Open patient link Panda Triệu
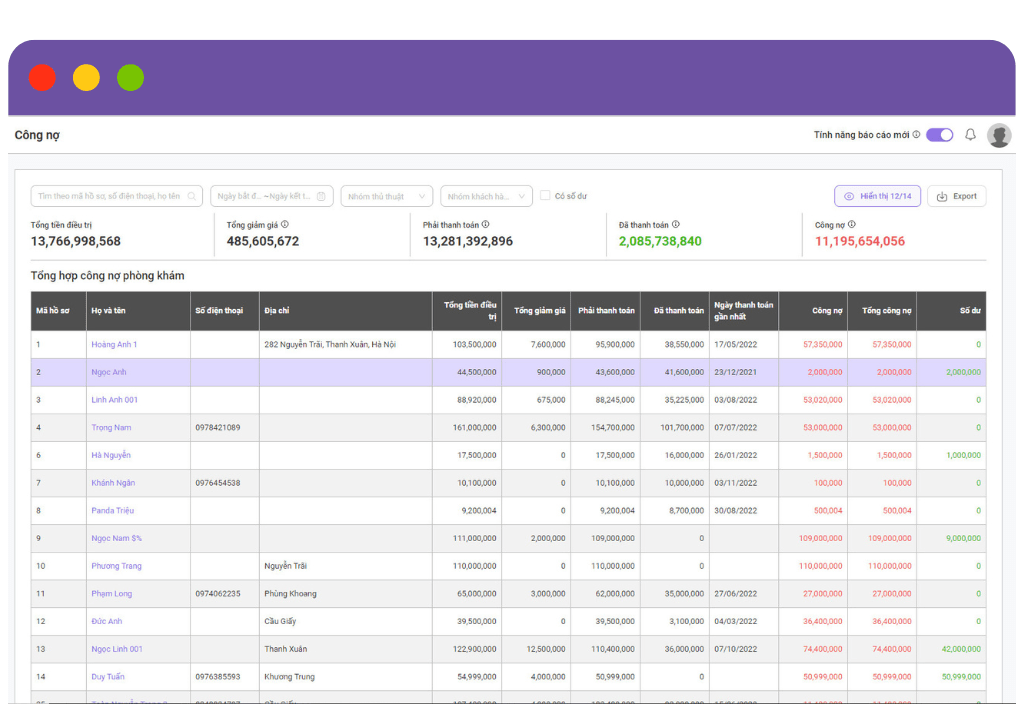 [x=112, y=510]
